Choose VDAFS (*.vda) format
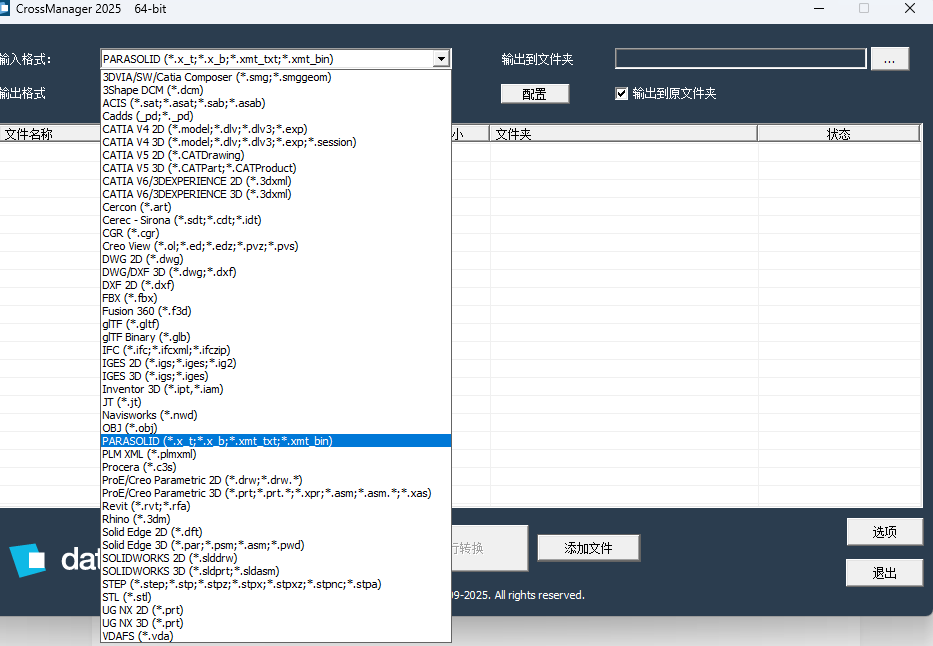This screenshot has width=933, height=646. pos(276,636)
